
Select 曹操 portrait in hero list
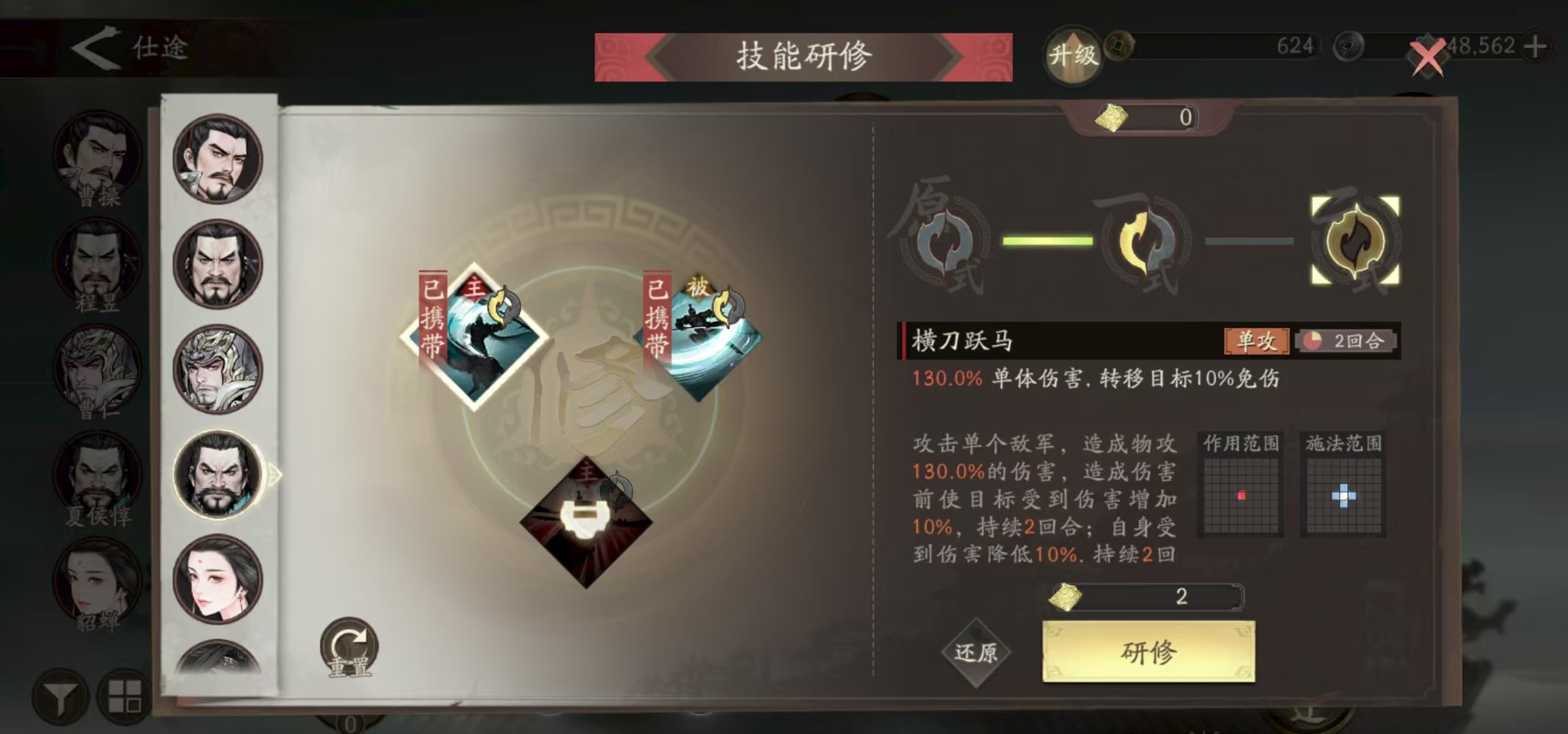tap(218, 159)
